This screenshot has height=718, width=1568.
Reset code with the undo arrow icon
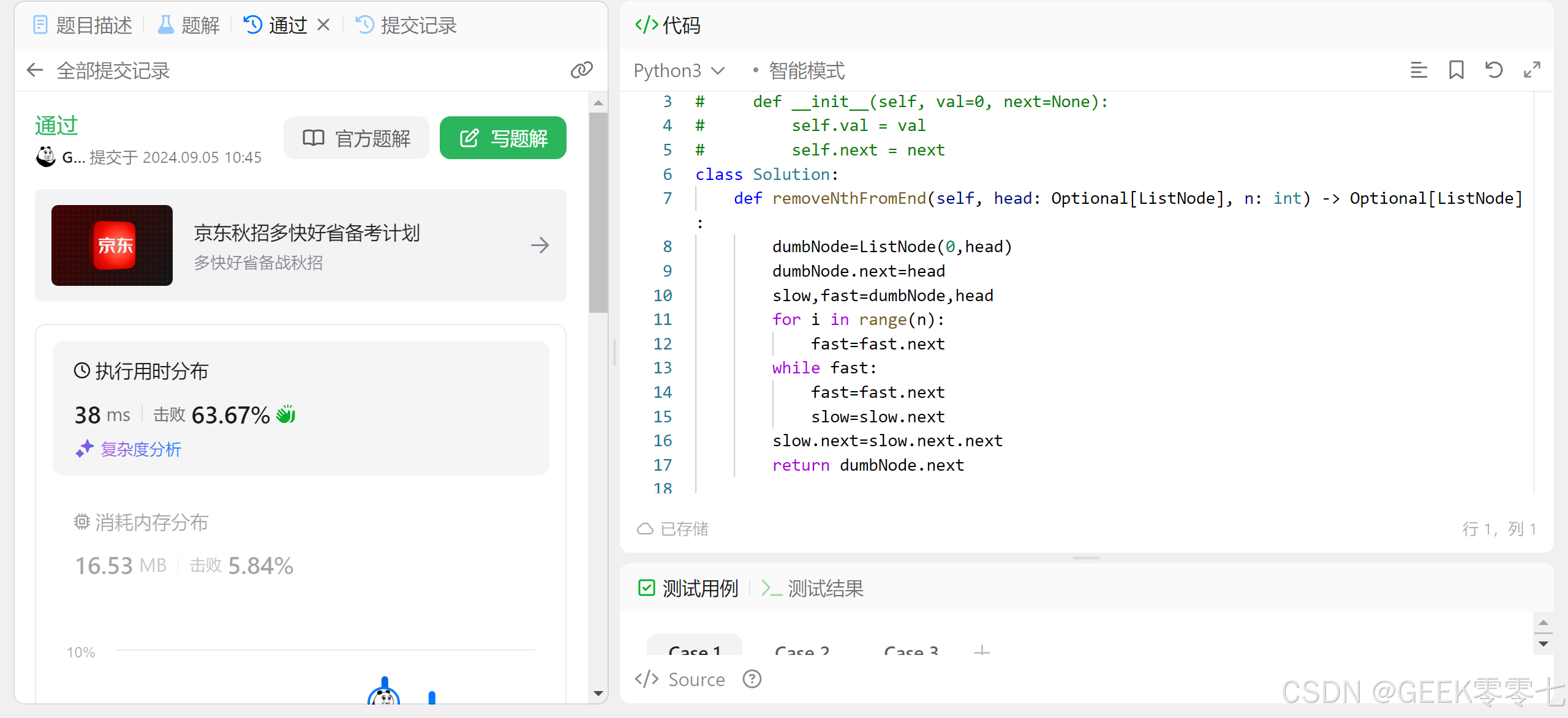(1494, 70)
